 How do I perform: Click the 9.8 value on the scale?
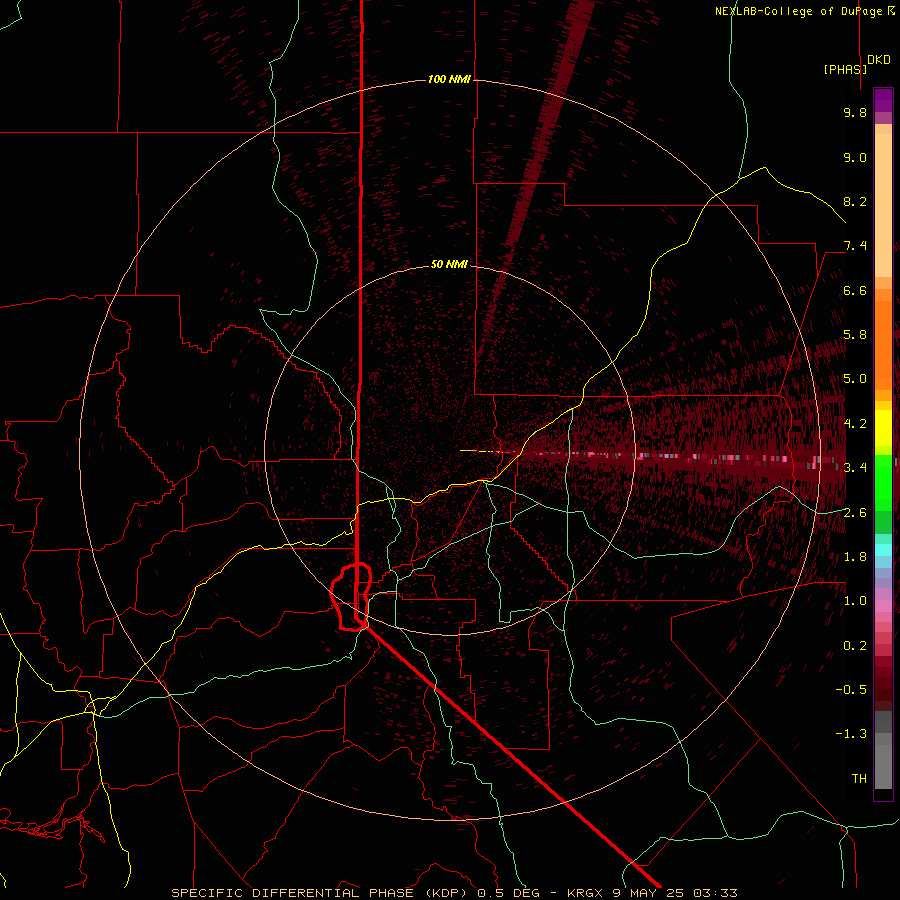[855, 112]
